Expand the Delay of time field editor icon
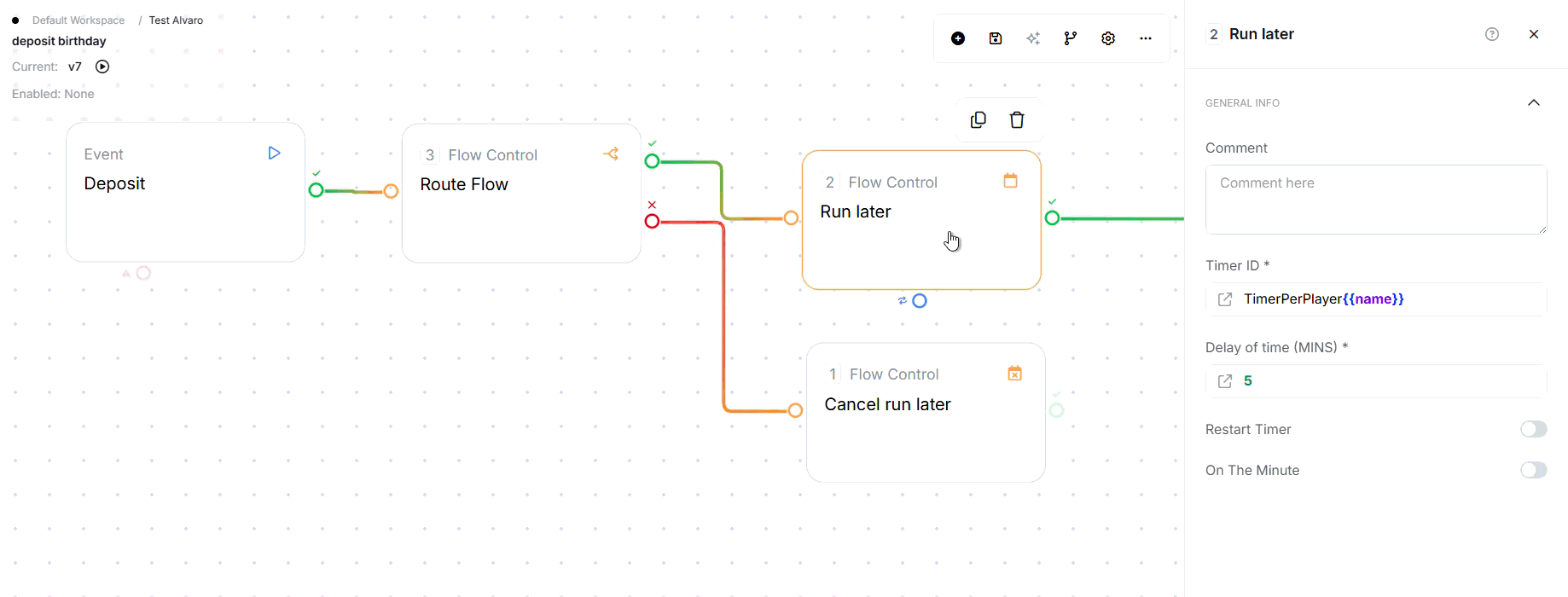 click(1225, 381)
